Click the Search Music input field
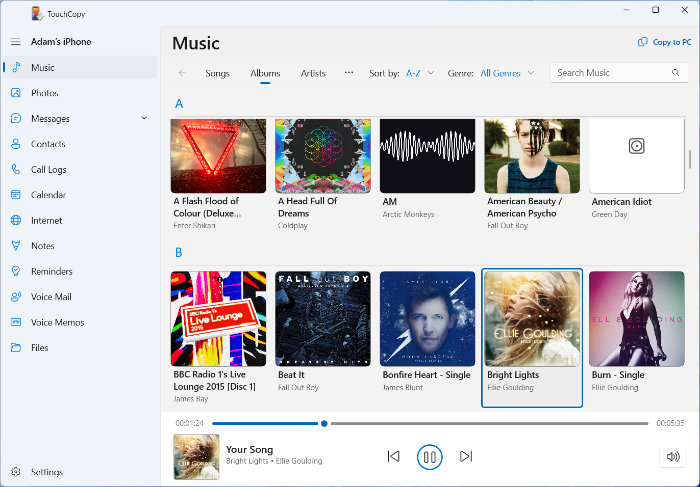 click(619, 73)
